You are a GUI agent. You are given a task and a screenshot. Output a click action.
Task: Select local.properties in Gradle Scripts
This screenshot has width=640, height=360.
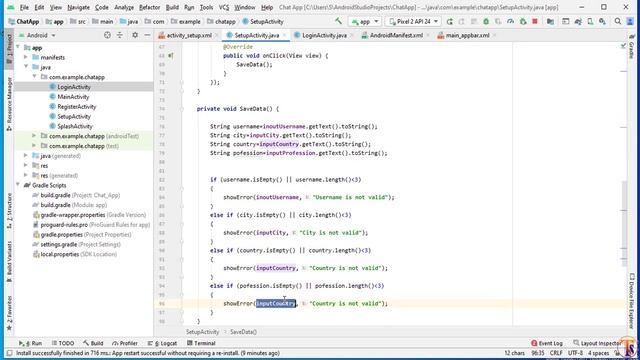[75, 254]
